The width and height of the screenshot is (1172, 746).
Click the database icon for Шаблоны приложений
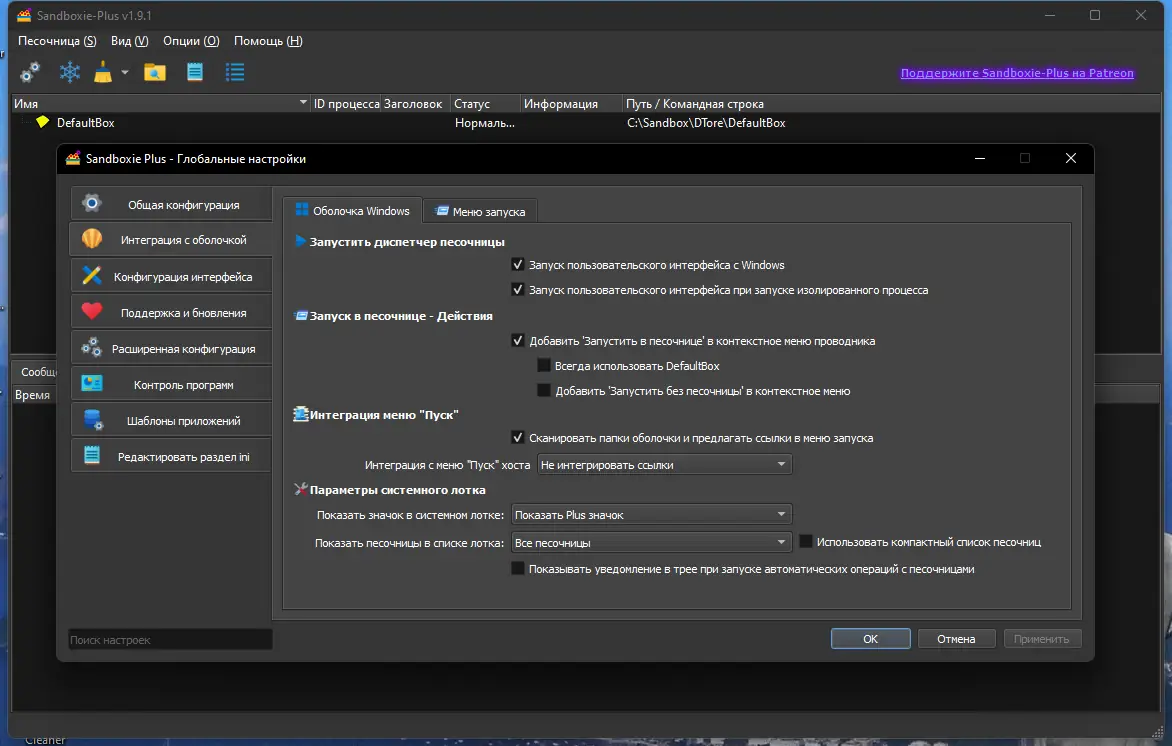pos(93,420)
